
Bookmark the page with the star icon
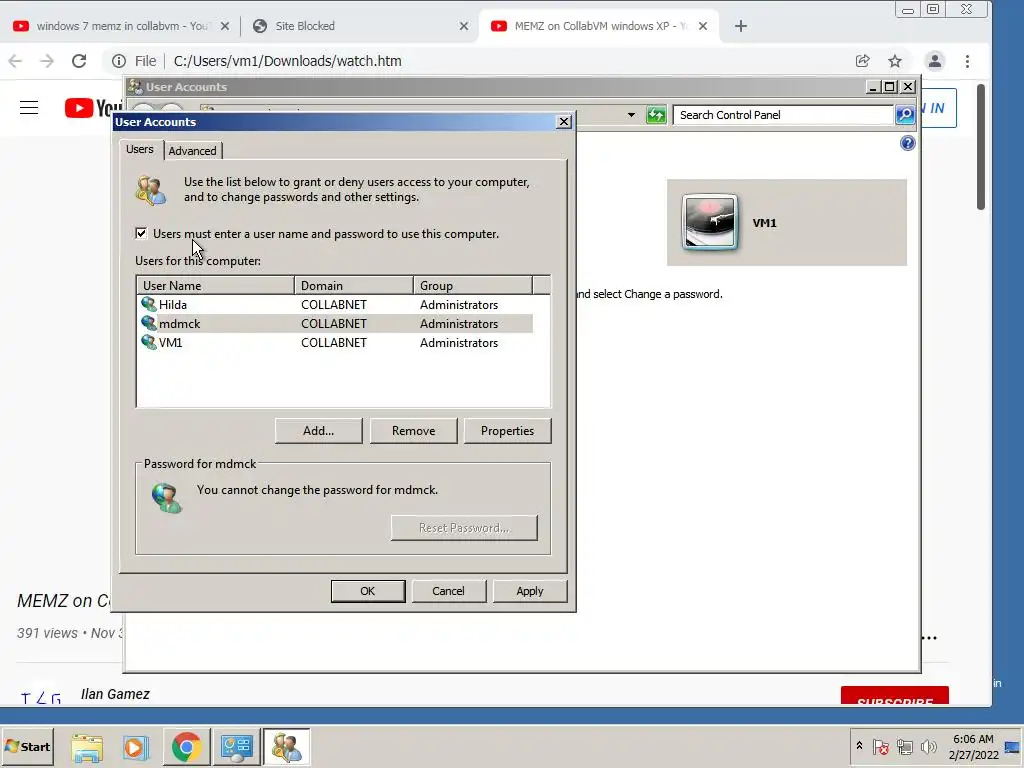(x=895, y=61)
